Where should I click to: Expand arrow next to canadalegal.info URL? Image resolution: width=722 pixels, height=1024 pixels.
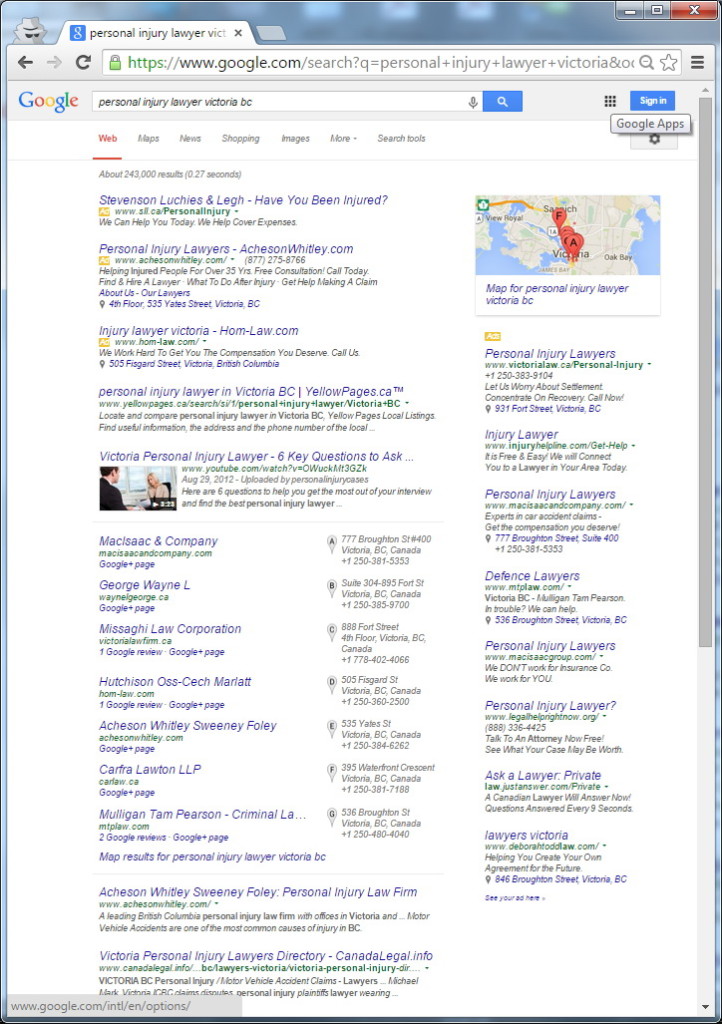427,968
